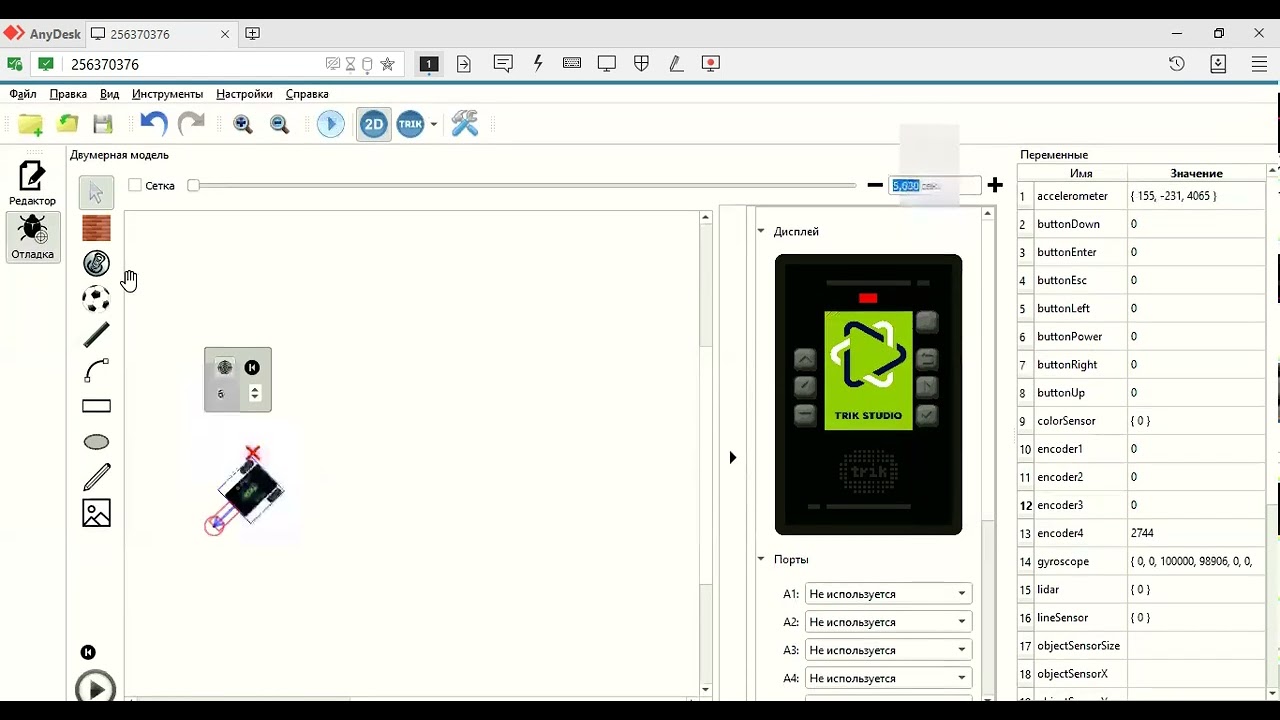Select the ellipse drawing tool
This screenshot has height=720, width=1280.
click(x=96, y=442)
